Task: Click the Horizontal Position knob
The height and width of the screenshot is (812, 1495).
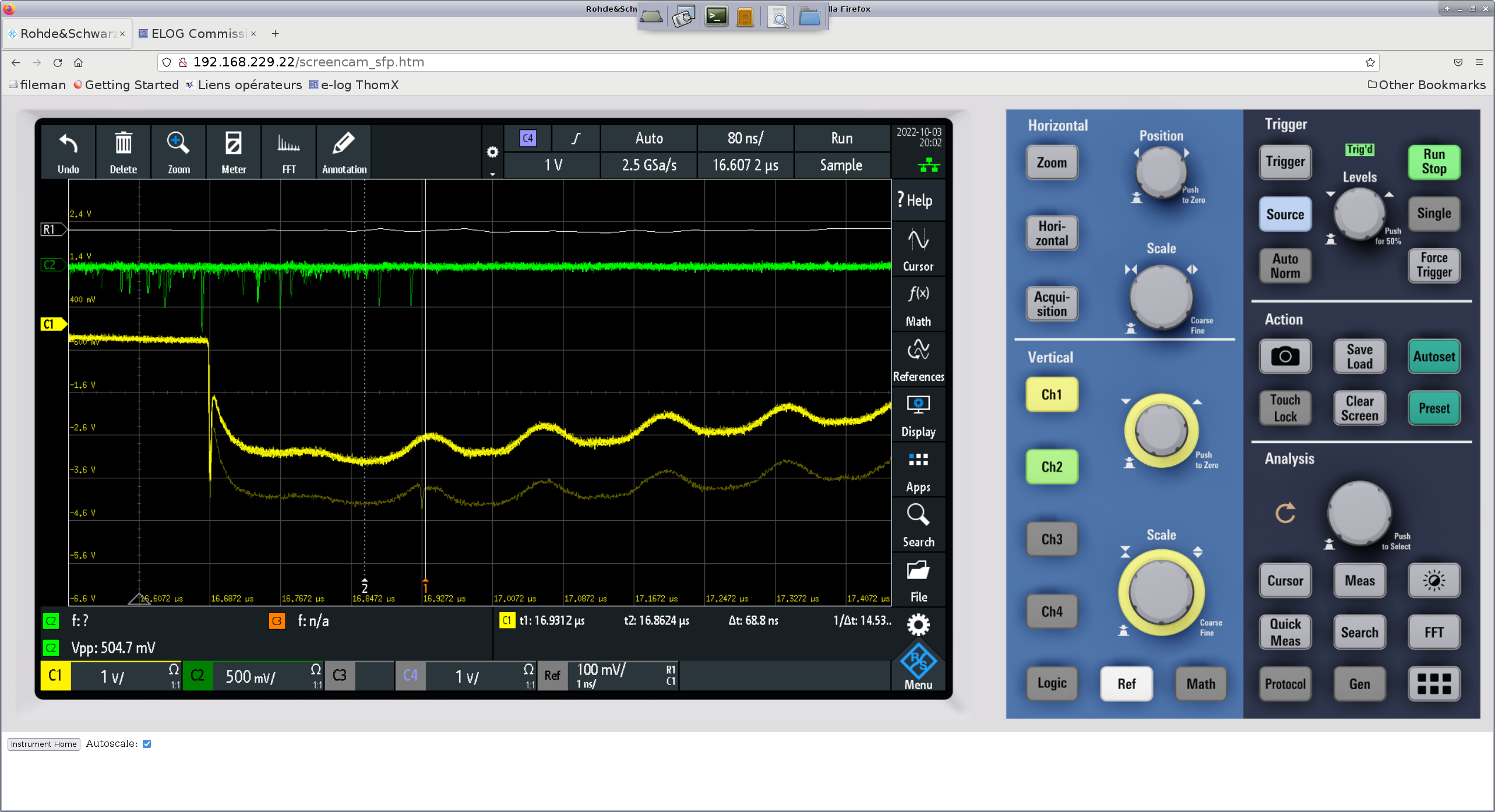Action: pos(1161,172)
